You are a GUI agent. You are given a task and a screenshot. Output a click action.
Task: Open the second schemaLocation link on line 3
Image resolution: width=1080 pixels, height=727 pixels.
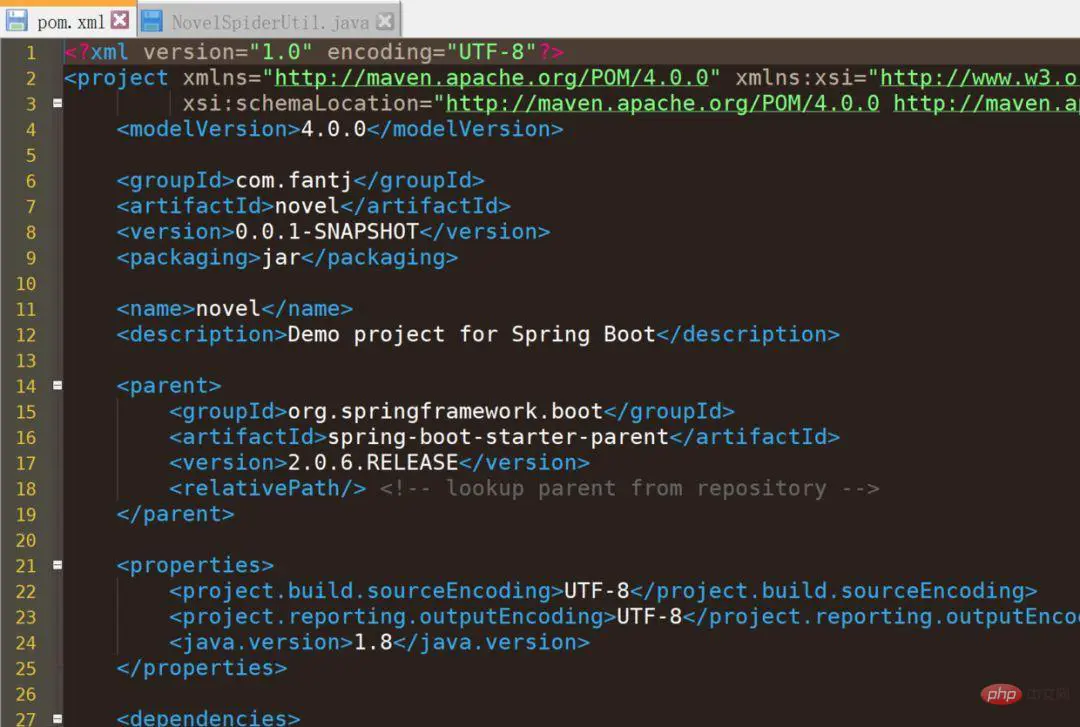coord(985,103)
